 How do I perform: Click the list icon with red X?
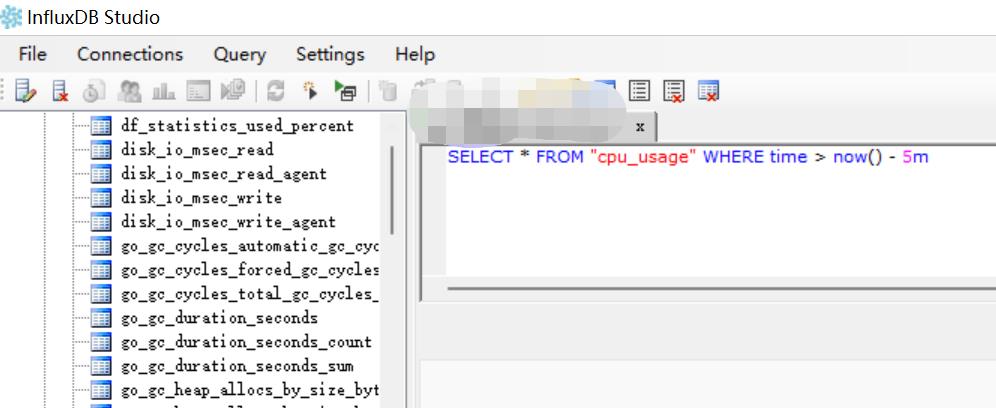(x=674, y=91)
